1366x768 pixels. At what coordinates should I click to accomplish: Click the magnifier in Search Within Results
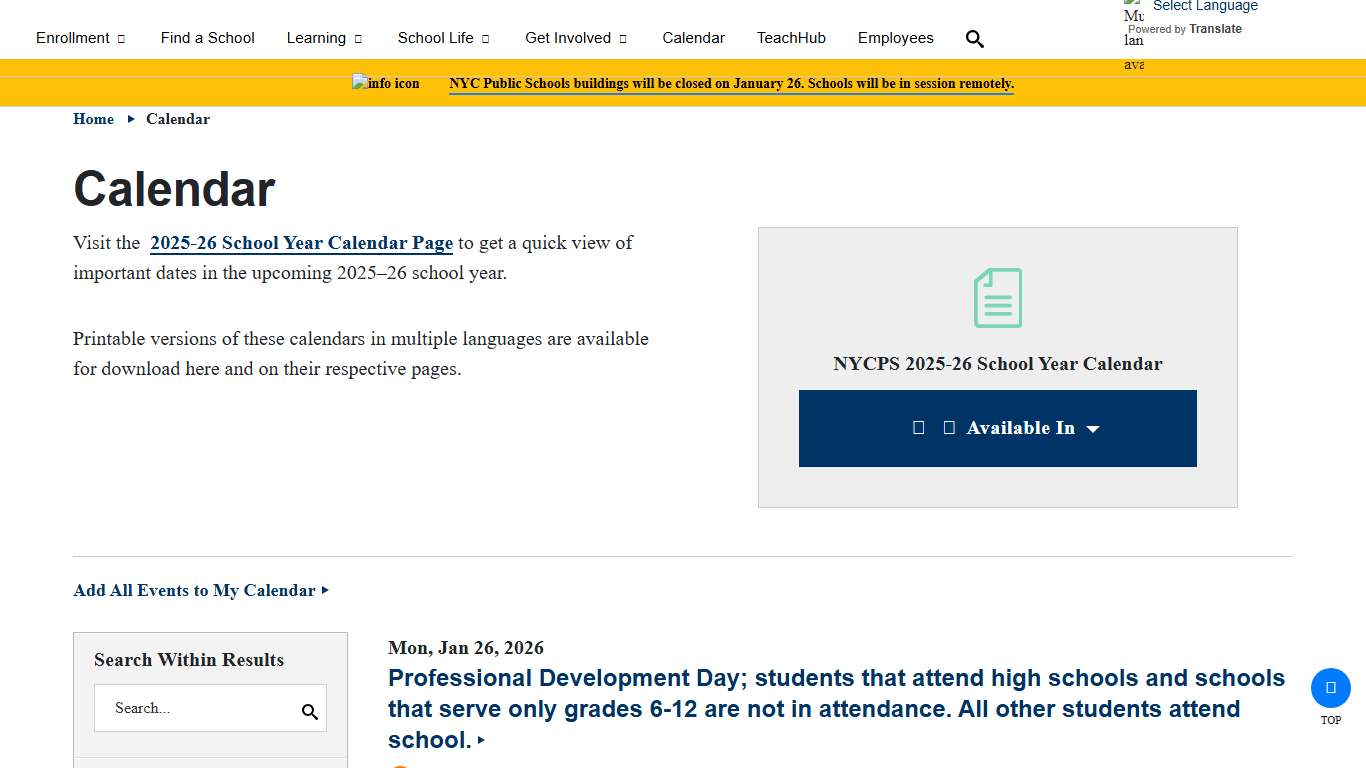tap(310, 712)
